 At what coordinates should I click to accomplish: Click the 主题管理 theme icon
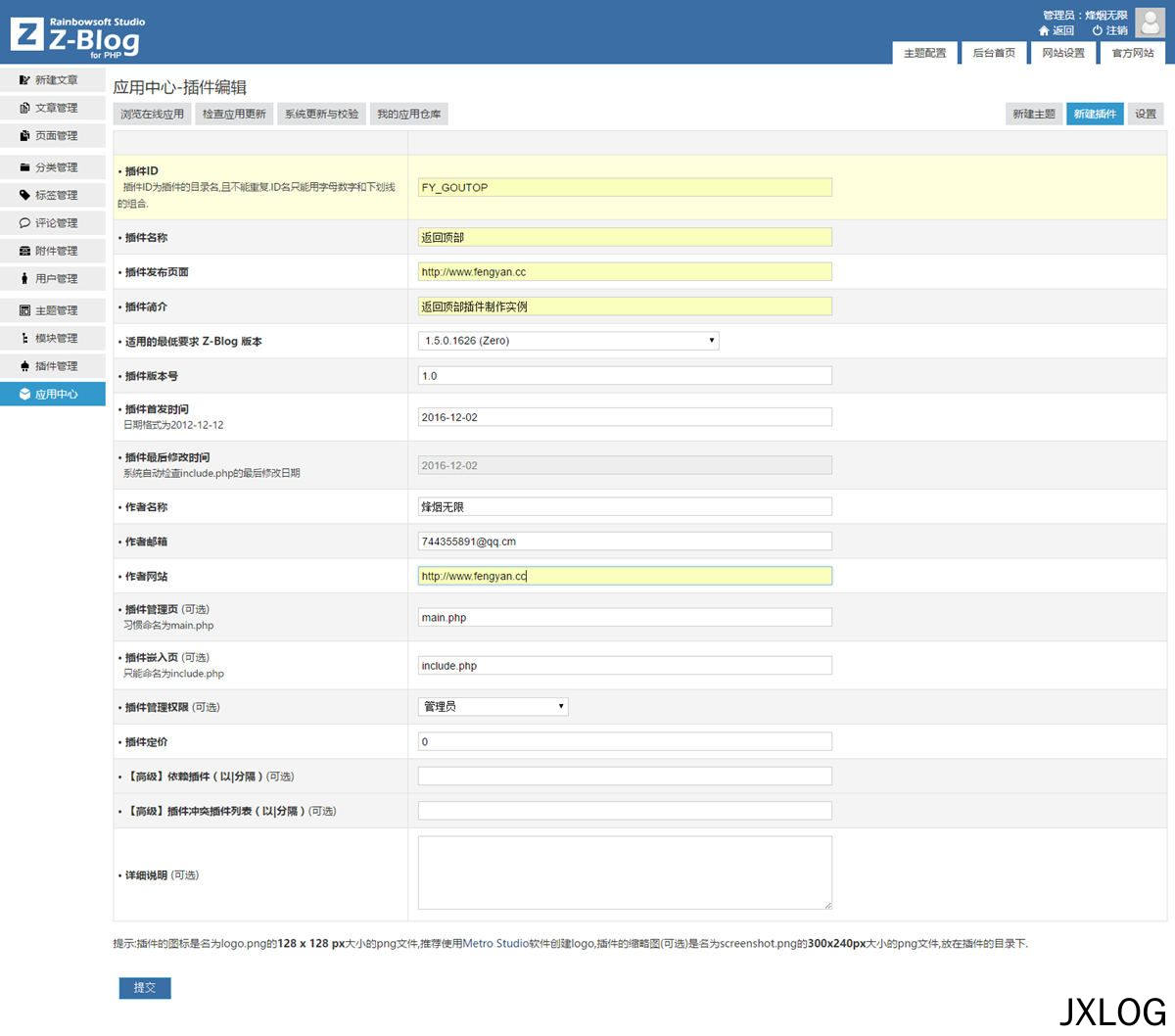(24, 310)
